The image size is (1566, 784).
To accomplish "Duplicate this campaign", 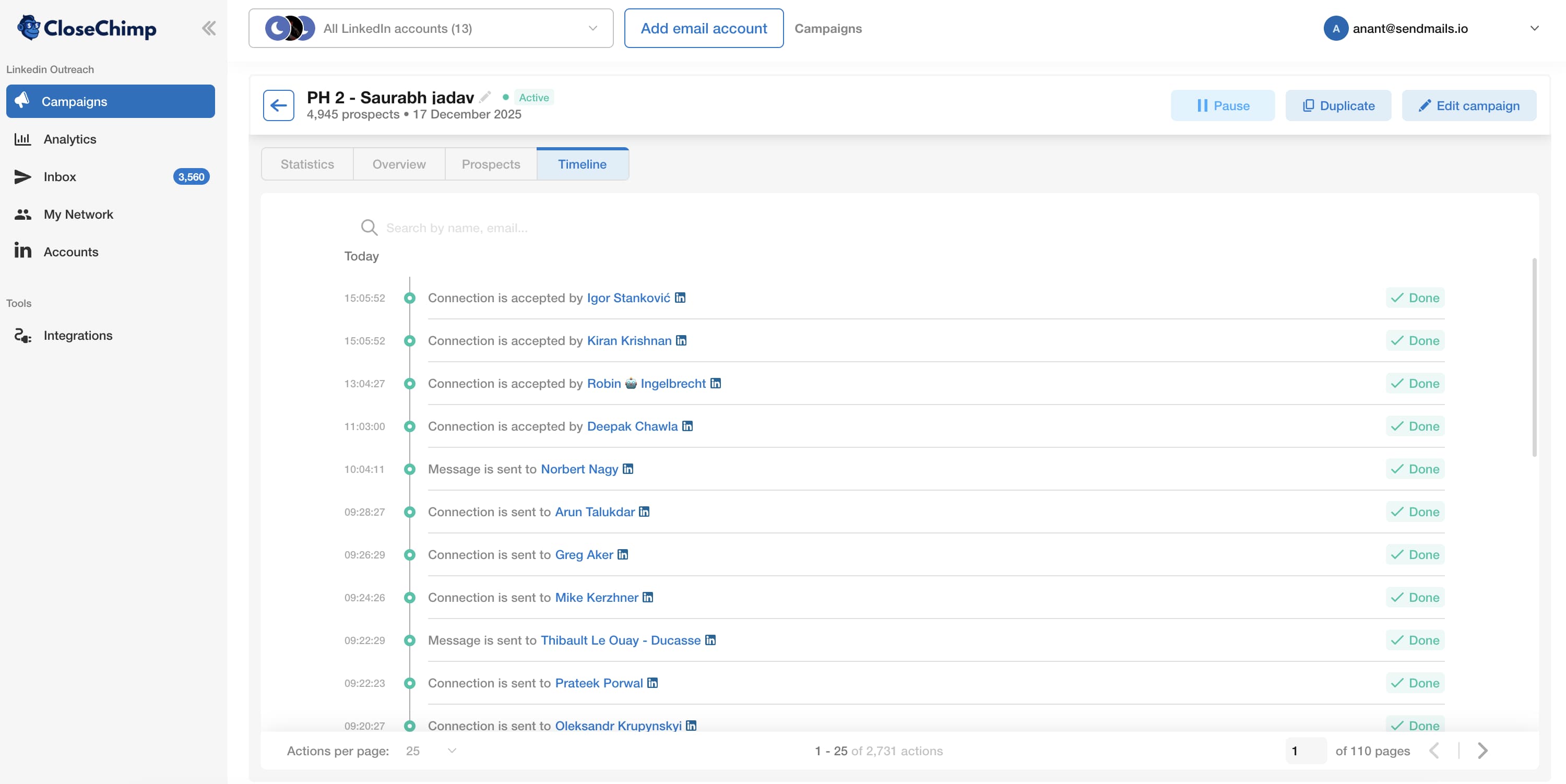I will [1338, 104].
